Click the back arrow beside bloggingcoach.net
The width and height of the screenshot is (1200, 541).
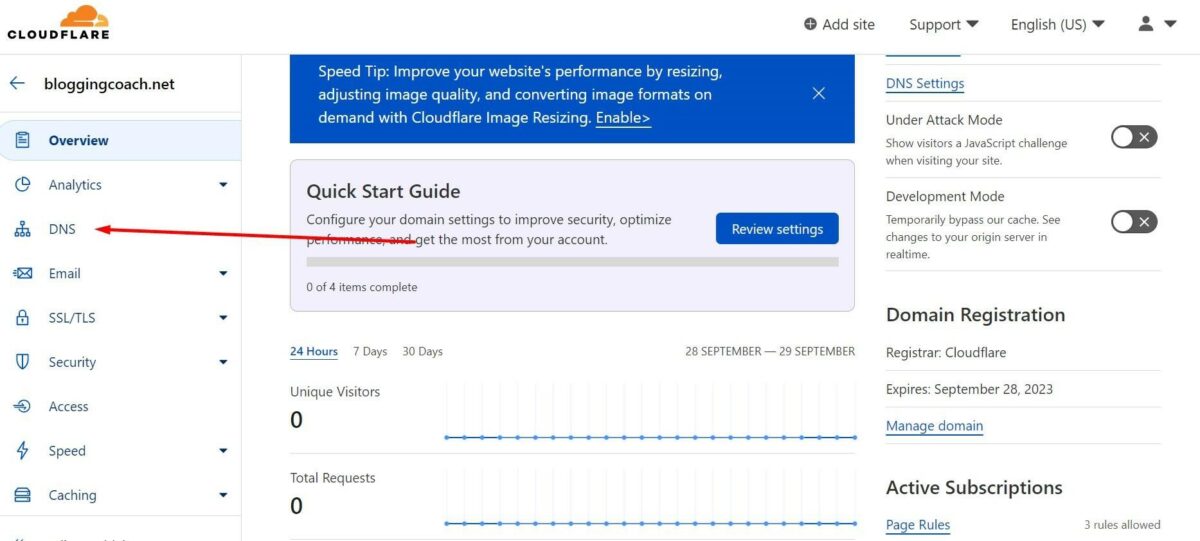point(17,84)
